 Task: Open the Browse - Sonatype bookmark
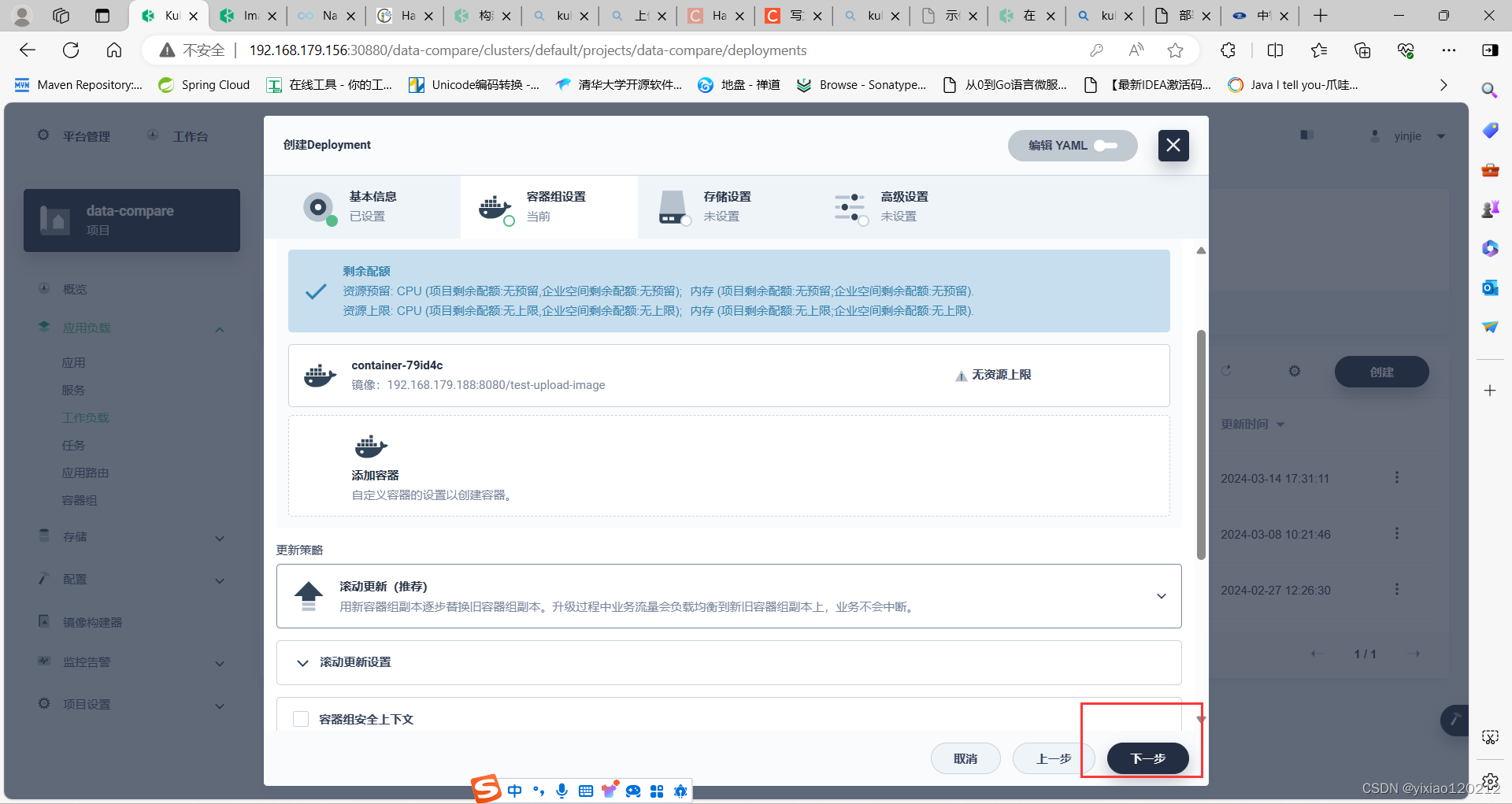pyautogui.click(x=861, y=85)
